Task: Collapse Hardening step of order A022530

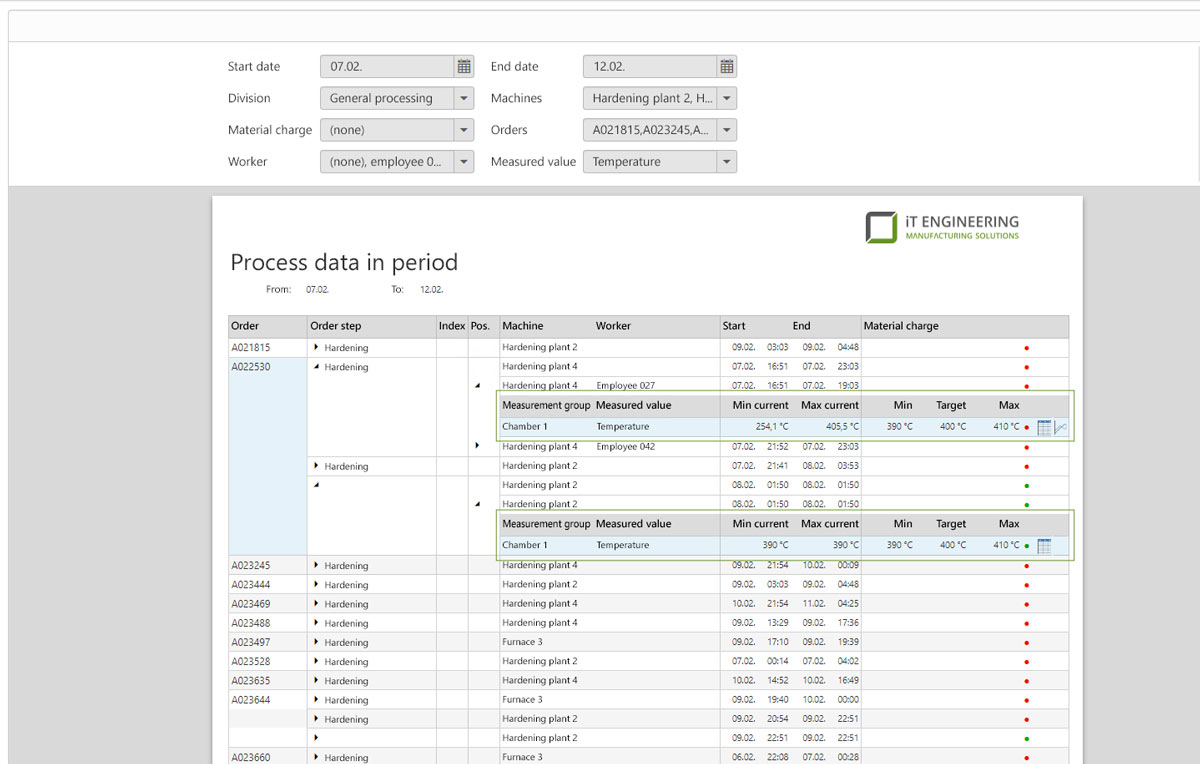Action: pyautogui.click(x=317, y=367)
